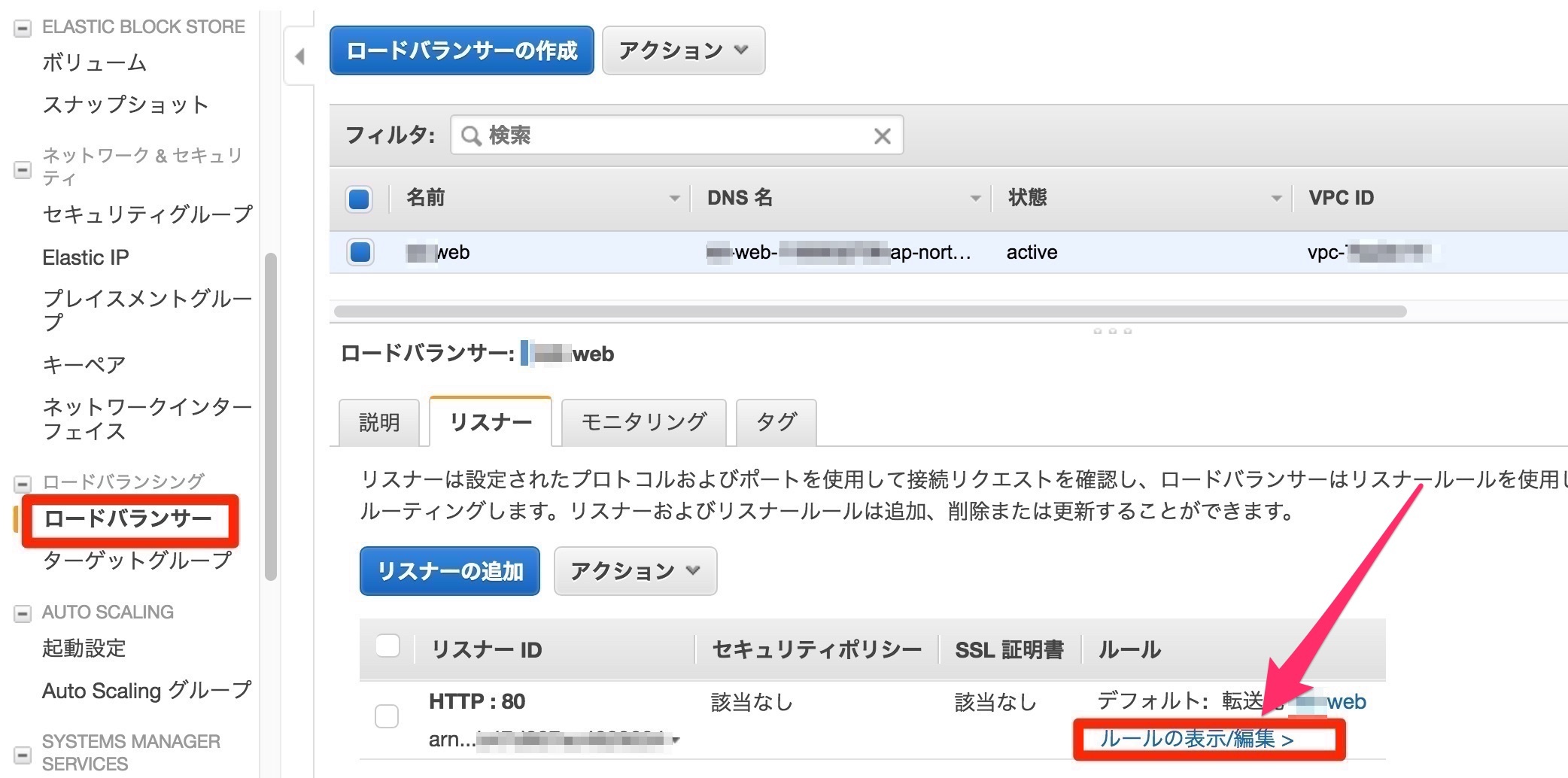Screen dimensions: 1568x778
Task: Open the listener アクション dropdown
Action: coord(635,572)
